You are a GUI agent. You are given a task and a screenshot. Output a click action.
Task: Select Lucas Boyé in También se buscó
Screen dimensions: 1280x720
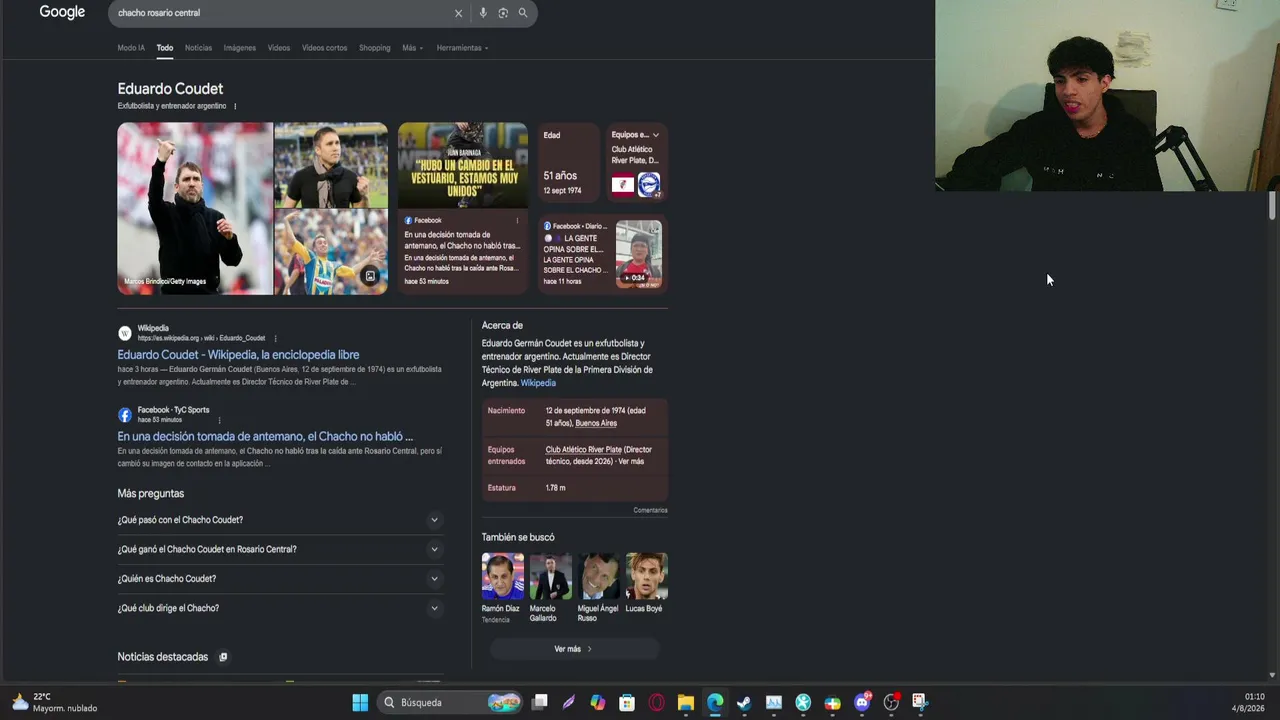pos(646,583)
